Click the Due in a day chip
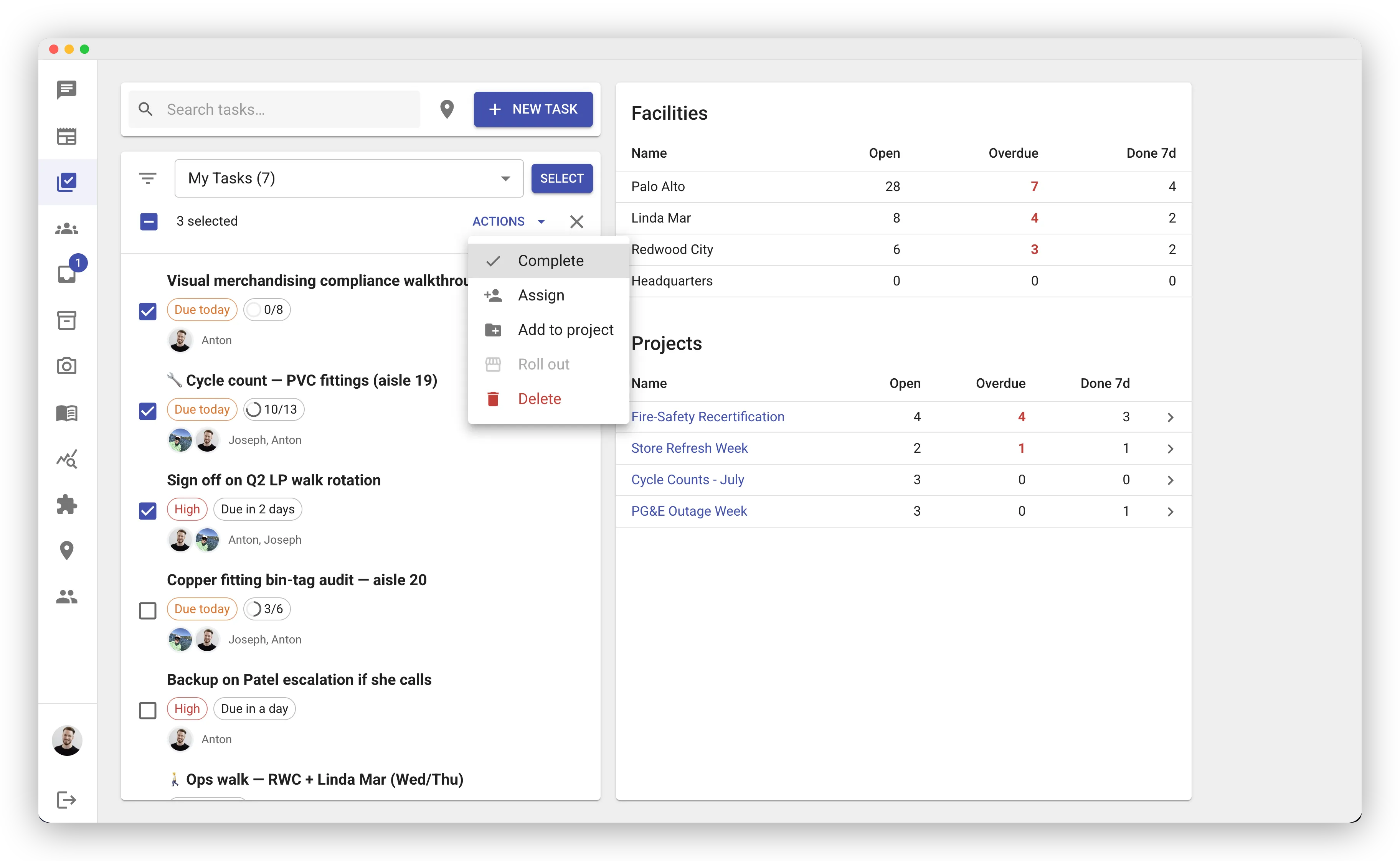The width and height of the screenshot is (1400, 861). pos(254,708)
